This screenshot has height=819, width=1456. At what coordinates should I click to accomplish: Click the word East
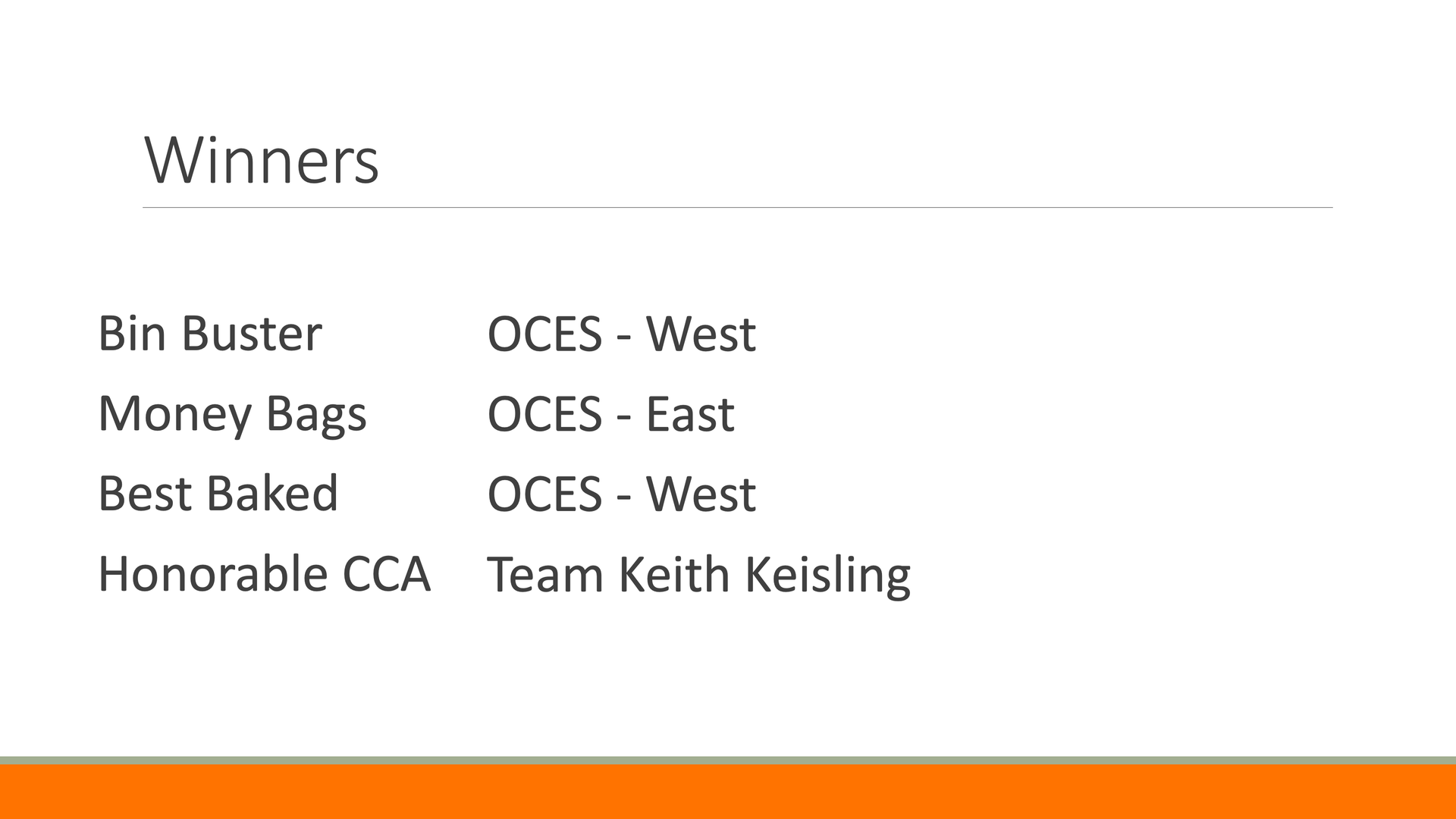pos(689,414)
